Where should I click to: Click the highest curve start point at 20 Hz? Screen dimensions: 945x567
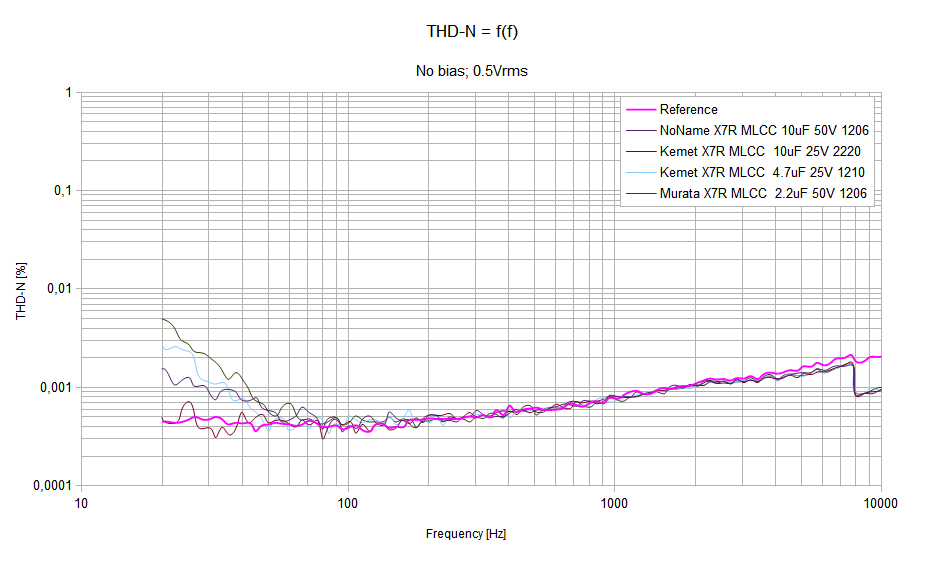point(163,319)
